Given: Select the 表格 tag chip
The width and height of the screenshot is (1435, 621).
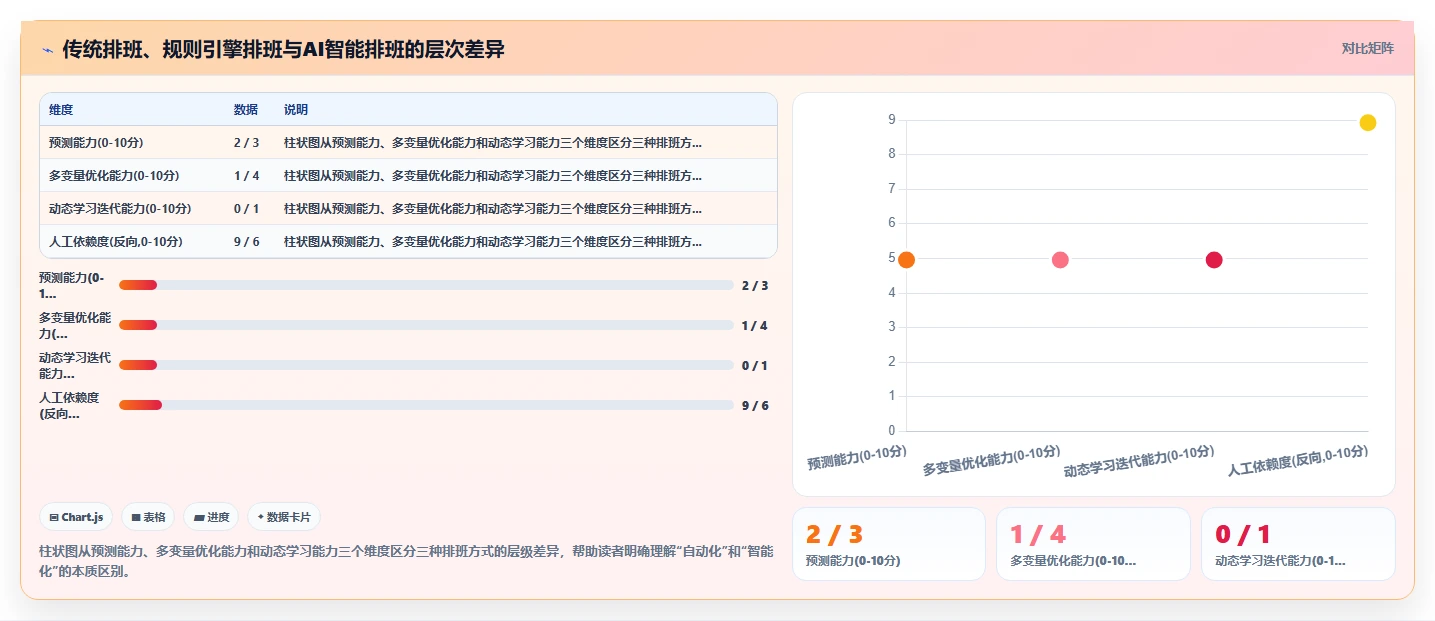Looking at the screenshot, I should click(x=148, y=517).
